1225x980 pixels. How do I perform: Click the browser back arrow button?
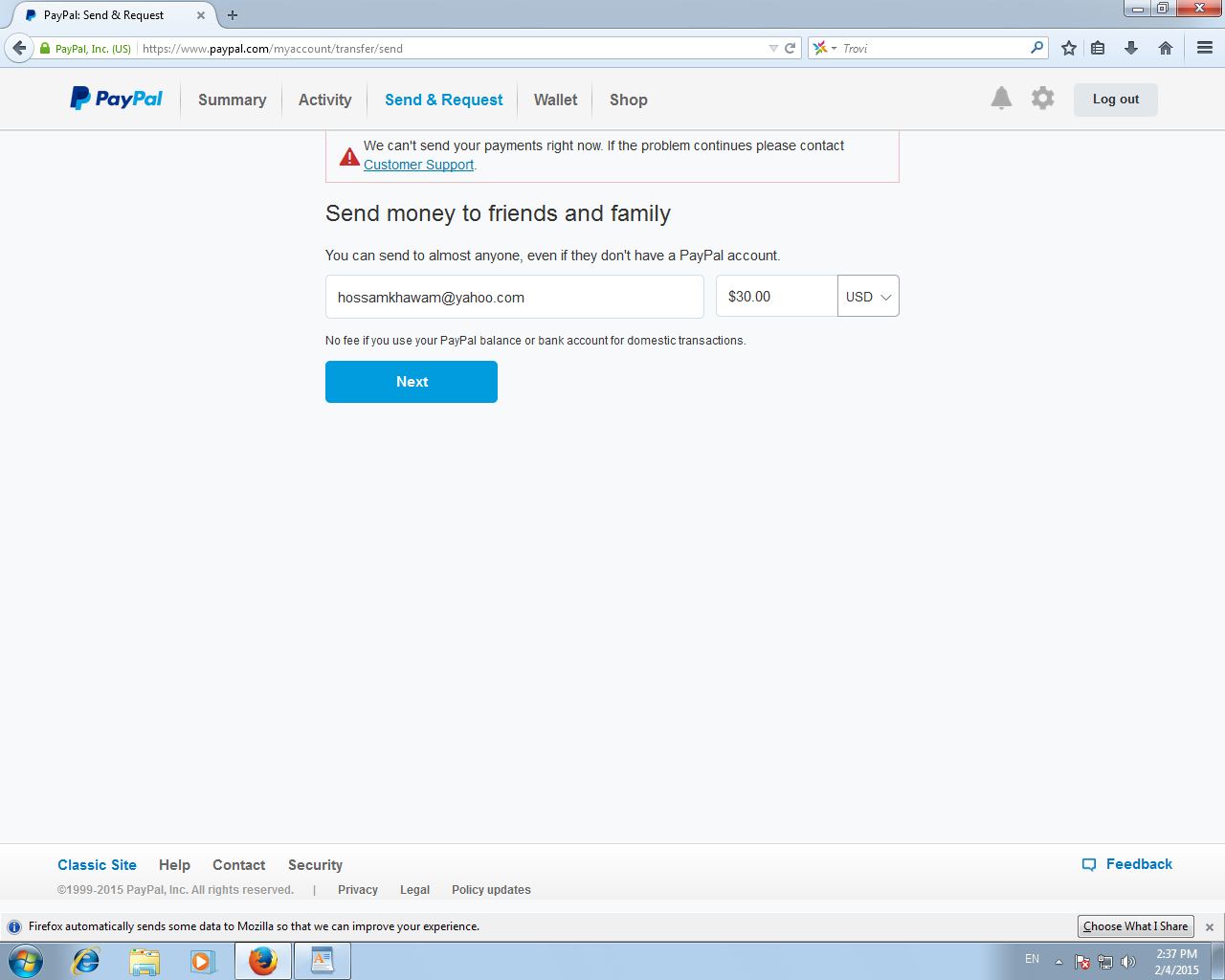19,48
